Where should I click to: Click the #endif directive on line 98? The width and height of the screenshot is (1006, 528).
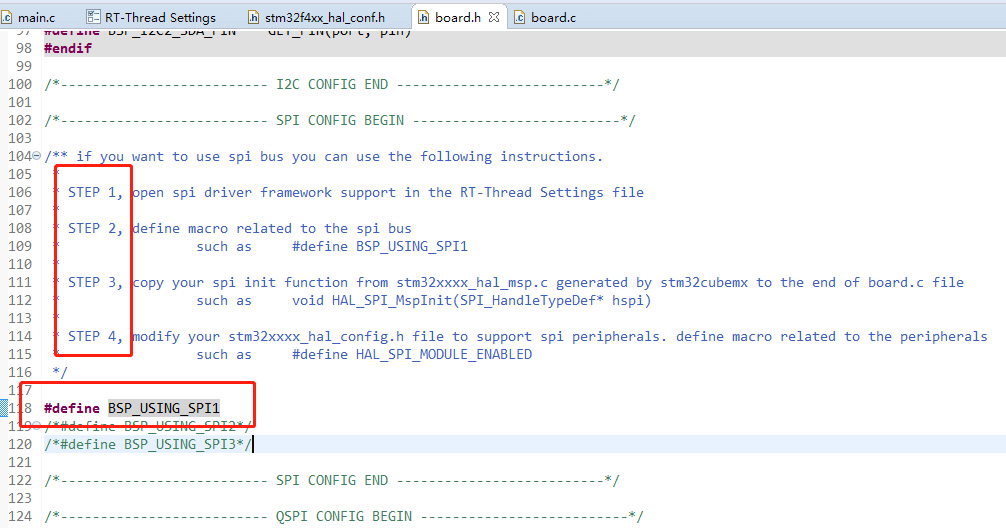tap(68, 48)
